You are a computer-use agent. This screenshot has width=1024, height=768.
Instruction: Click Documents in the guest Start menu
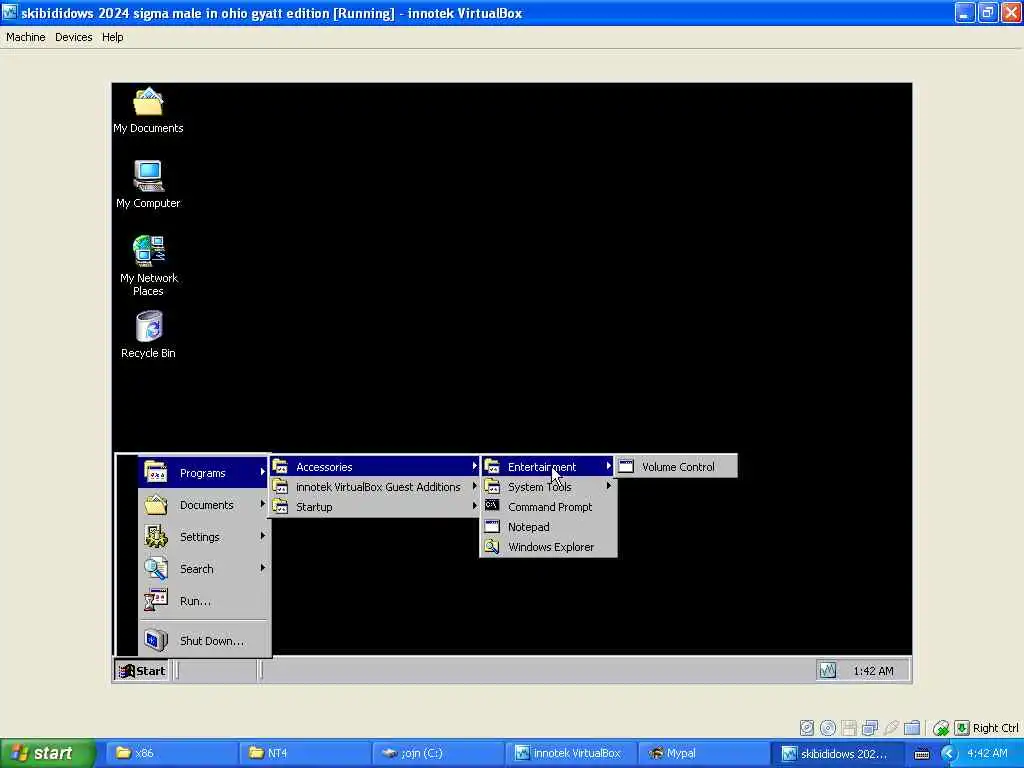tap(204, 505)
